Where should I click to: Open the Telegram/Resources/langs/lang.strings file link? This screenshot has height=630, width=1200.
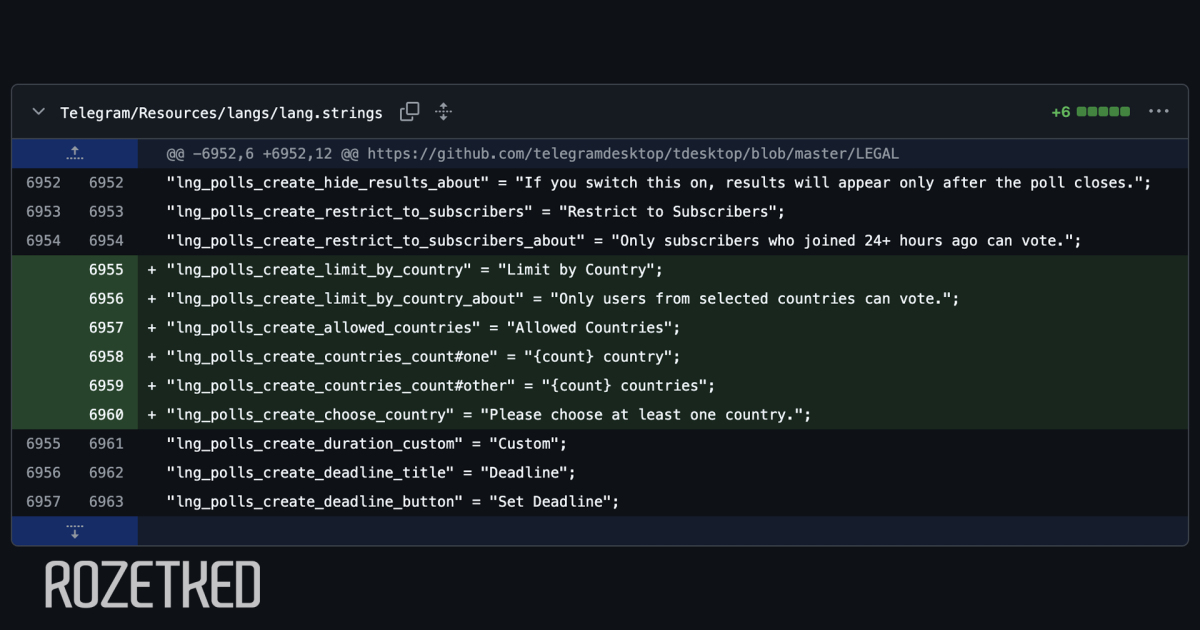221,113
